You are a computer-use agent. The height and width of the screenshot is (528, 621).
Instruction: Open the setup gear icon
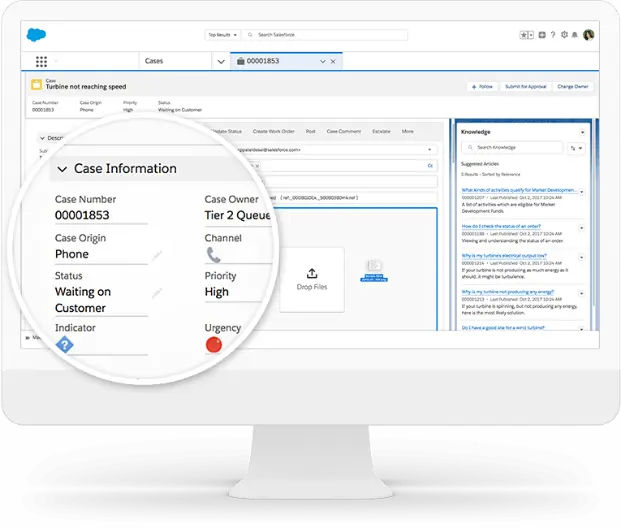[564, 35]
